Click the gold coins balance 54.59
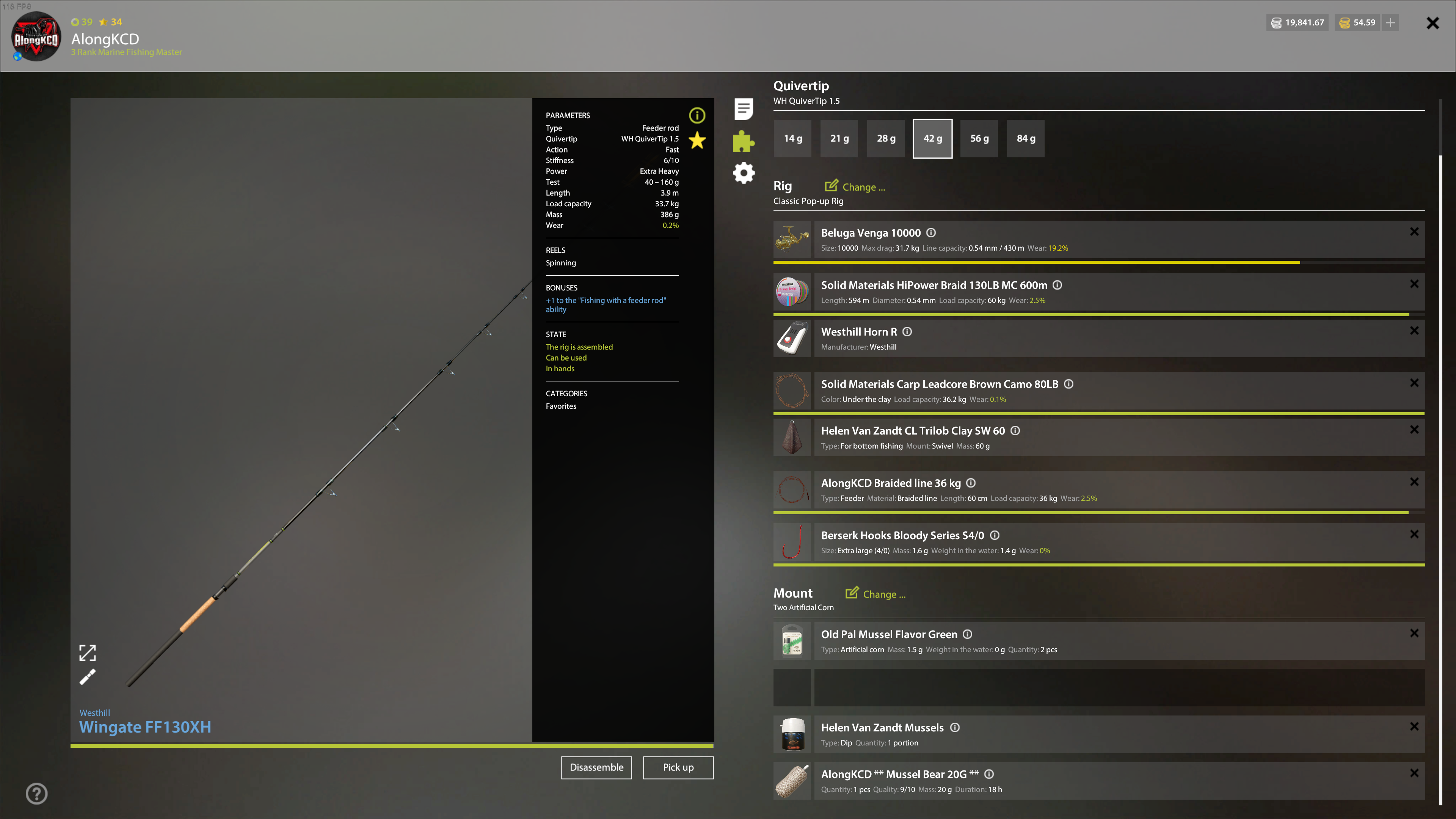Image resolution: width=1456 pixels, height=819 pixels. [x=1357, y=23]
